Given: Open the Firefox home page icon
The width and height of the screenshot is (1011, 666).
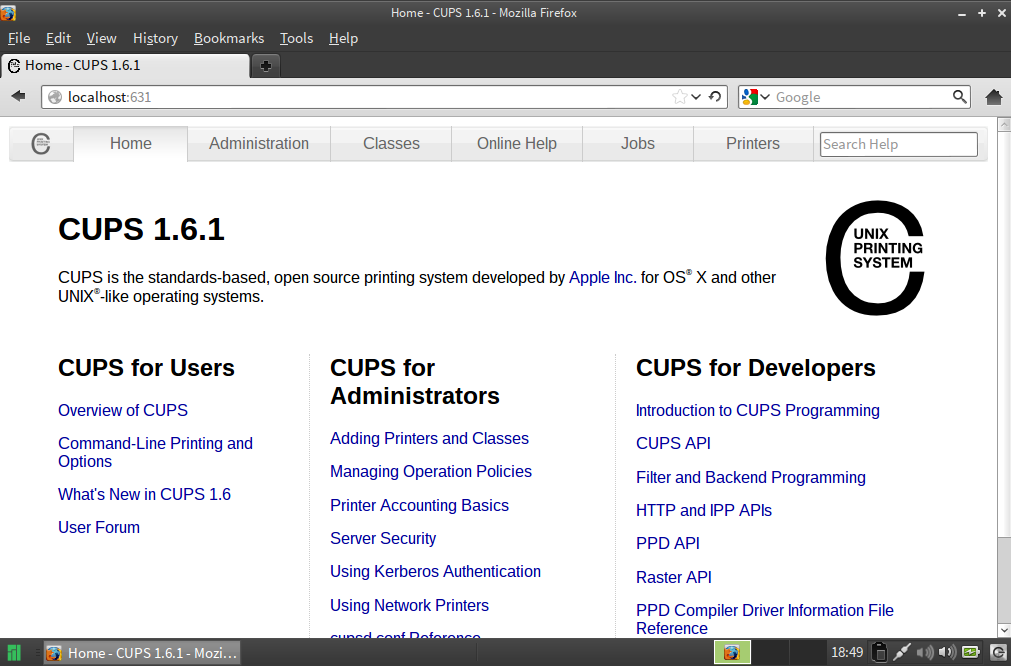Looking at the screenshot, I should point(994,97).
